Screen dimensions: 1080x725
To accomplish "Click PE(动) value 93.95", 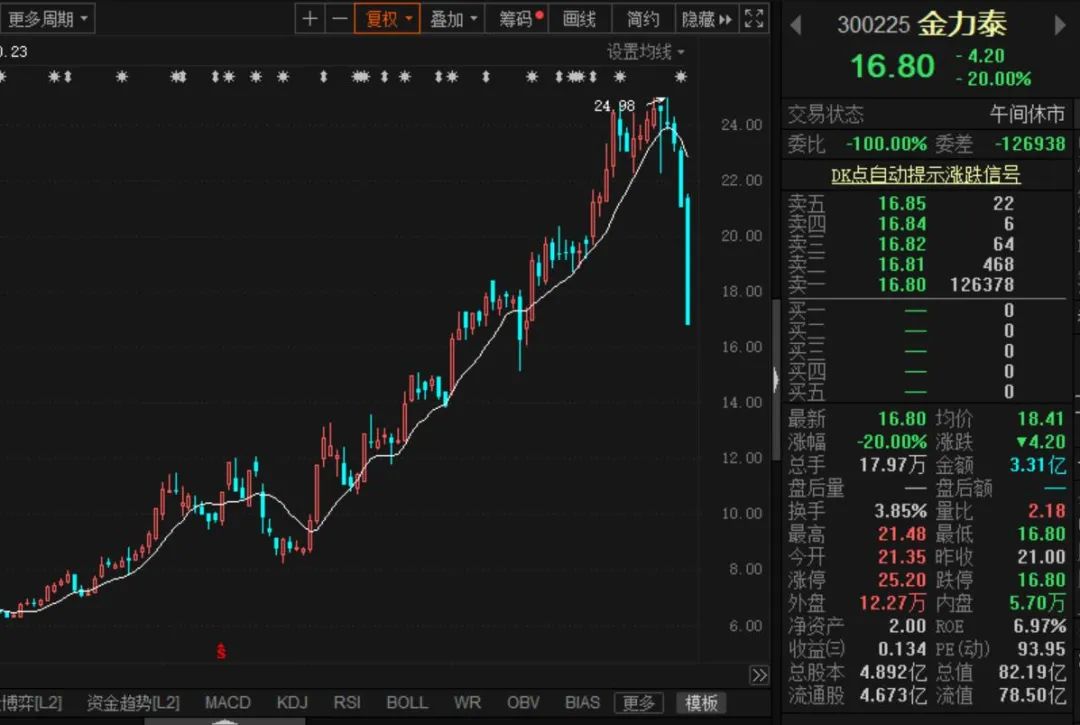I will [1041, 649].
